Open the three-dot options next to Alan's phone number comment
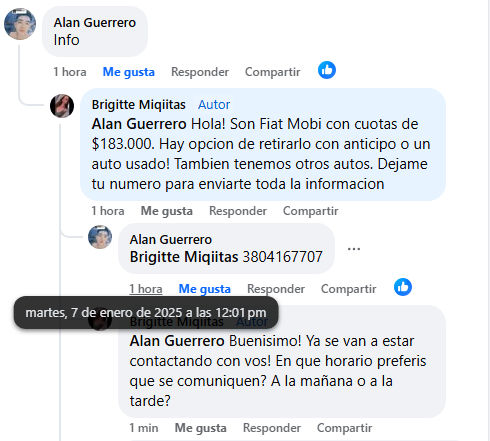 [x=354, y=249]
